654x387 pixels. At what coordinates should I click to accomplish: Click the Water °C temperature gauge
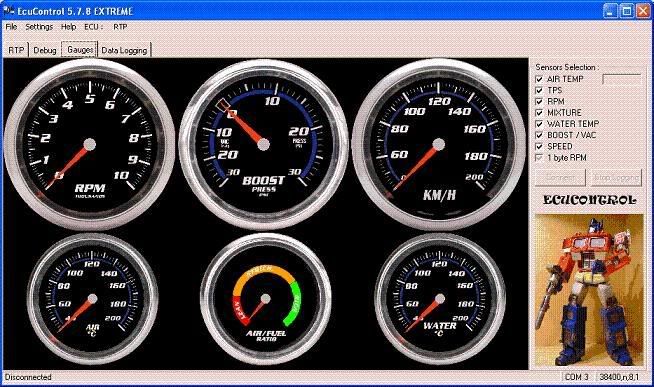coord(440,299)
